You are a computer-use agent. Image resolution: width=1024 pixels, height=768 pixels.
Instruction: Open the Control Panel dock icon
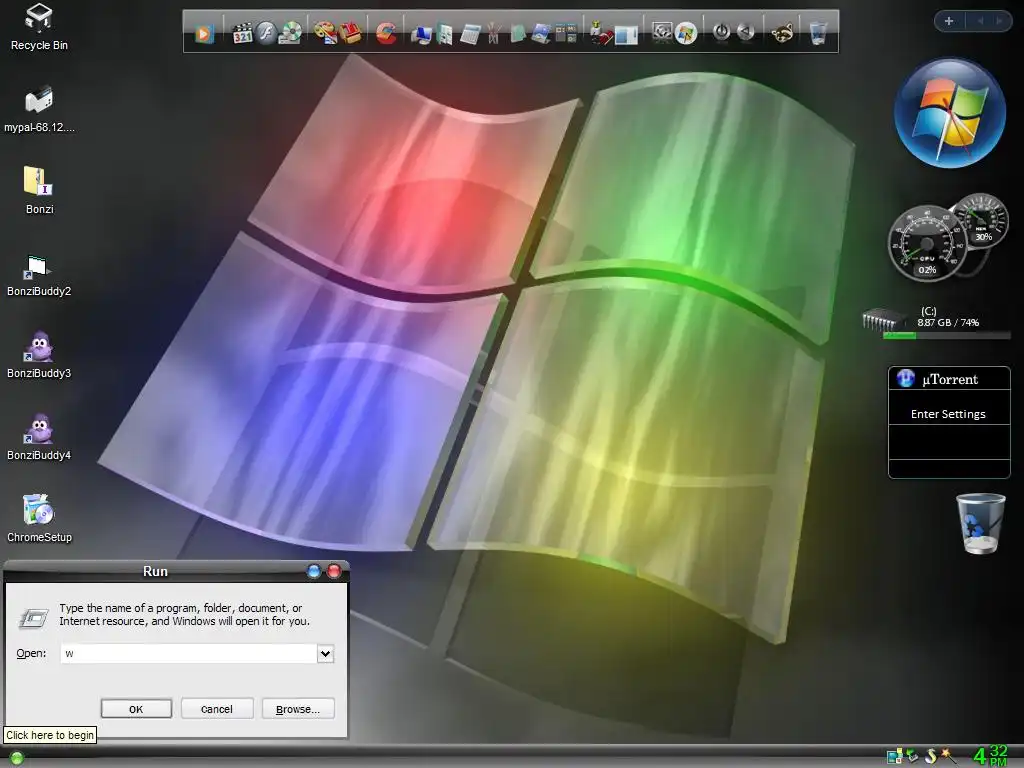pos(566,33)
